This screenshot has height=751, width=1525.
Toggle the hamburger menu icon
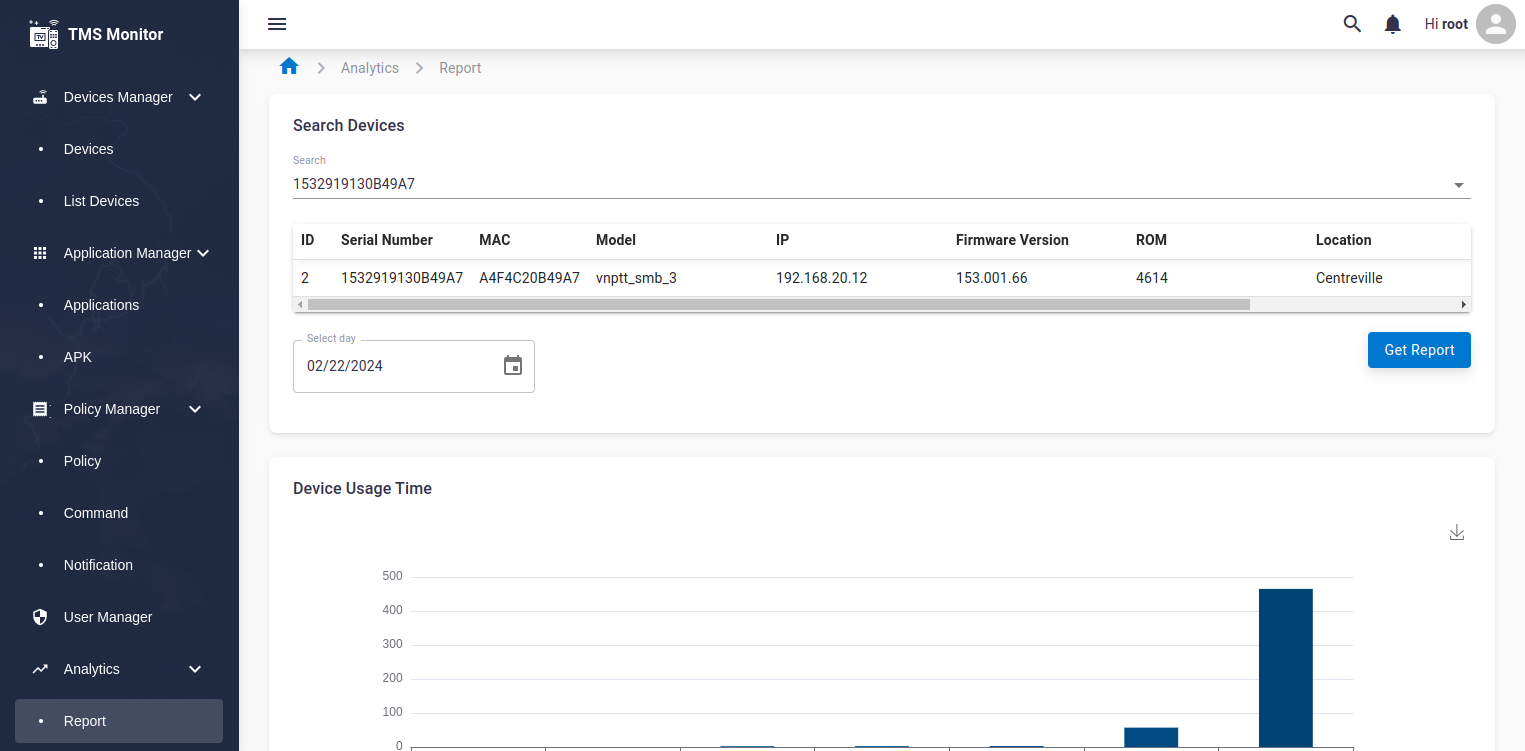coord(277,24)
